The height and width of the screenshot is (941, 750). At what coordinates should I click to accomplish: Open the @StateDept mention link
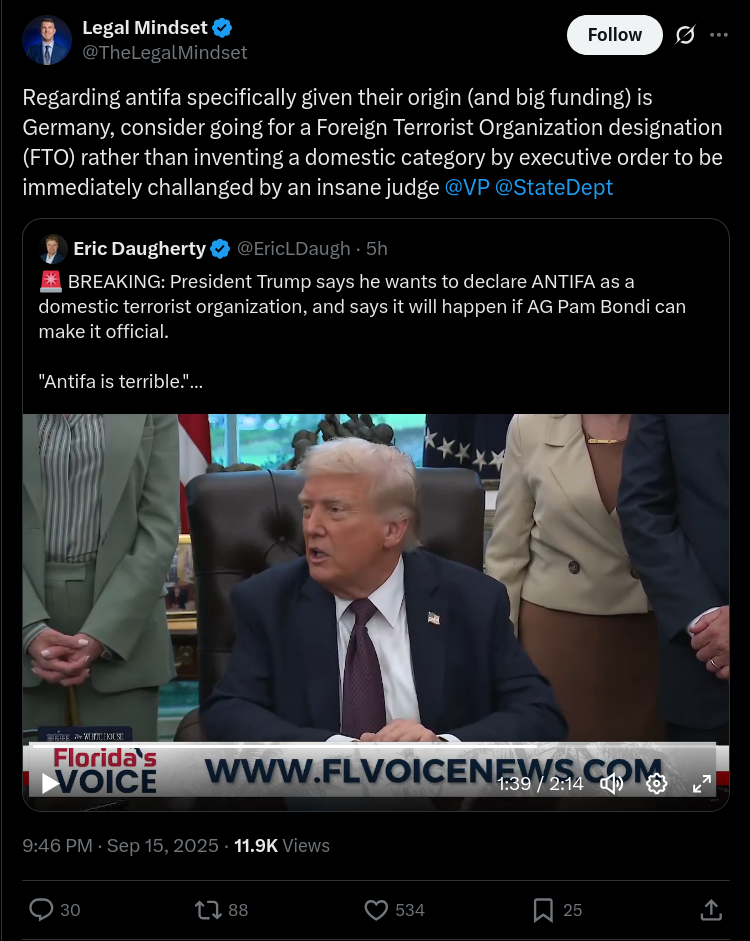click(554, 187)
